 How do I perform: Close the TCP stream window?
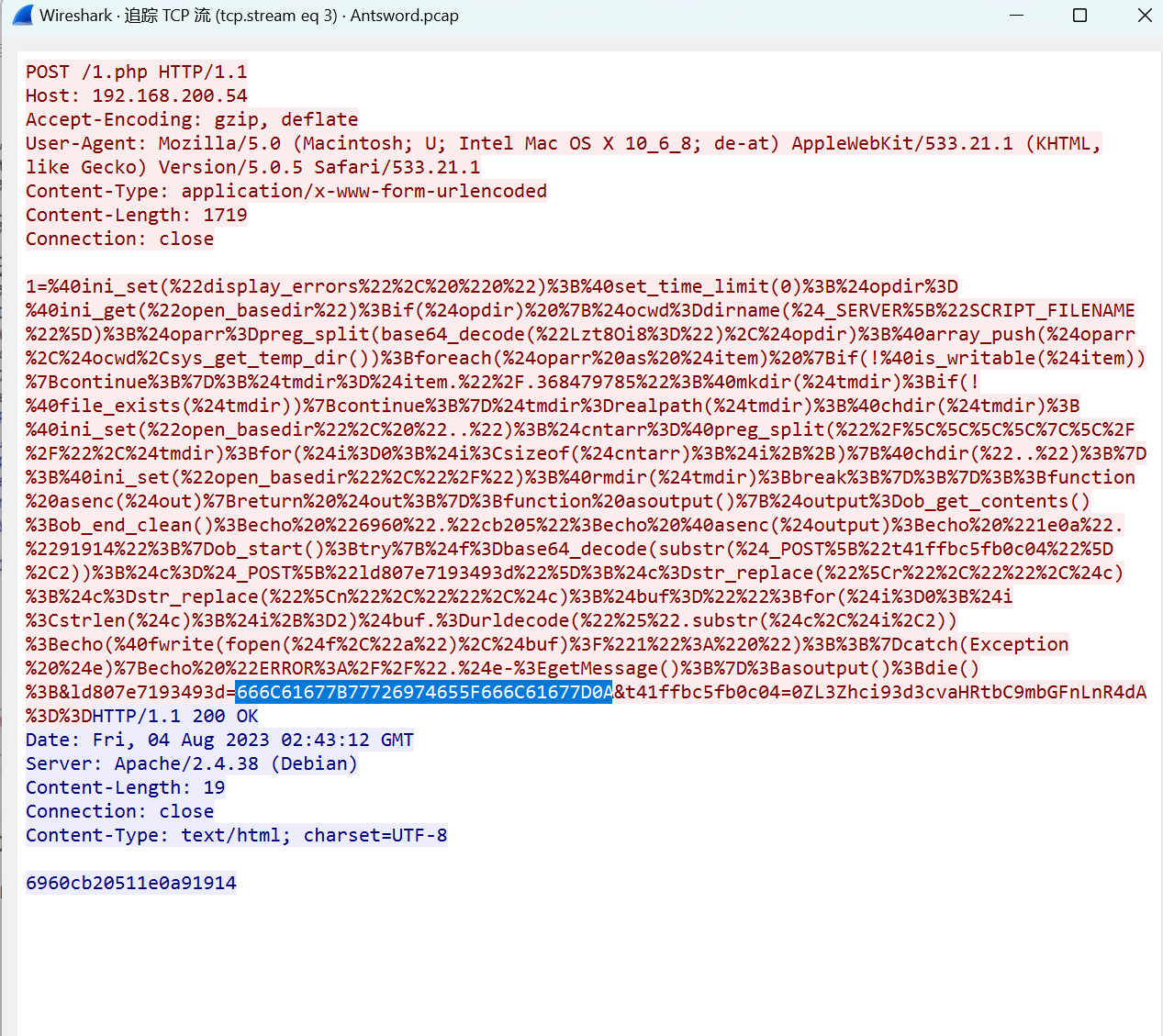pos(1145,16)
